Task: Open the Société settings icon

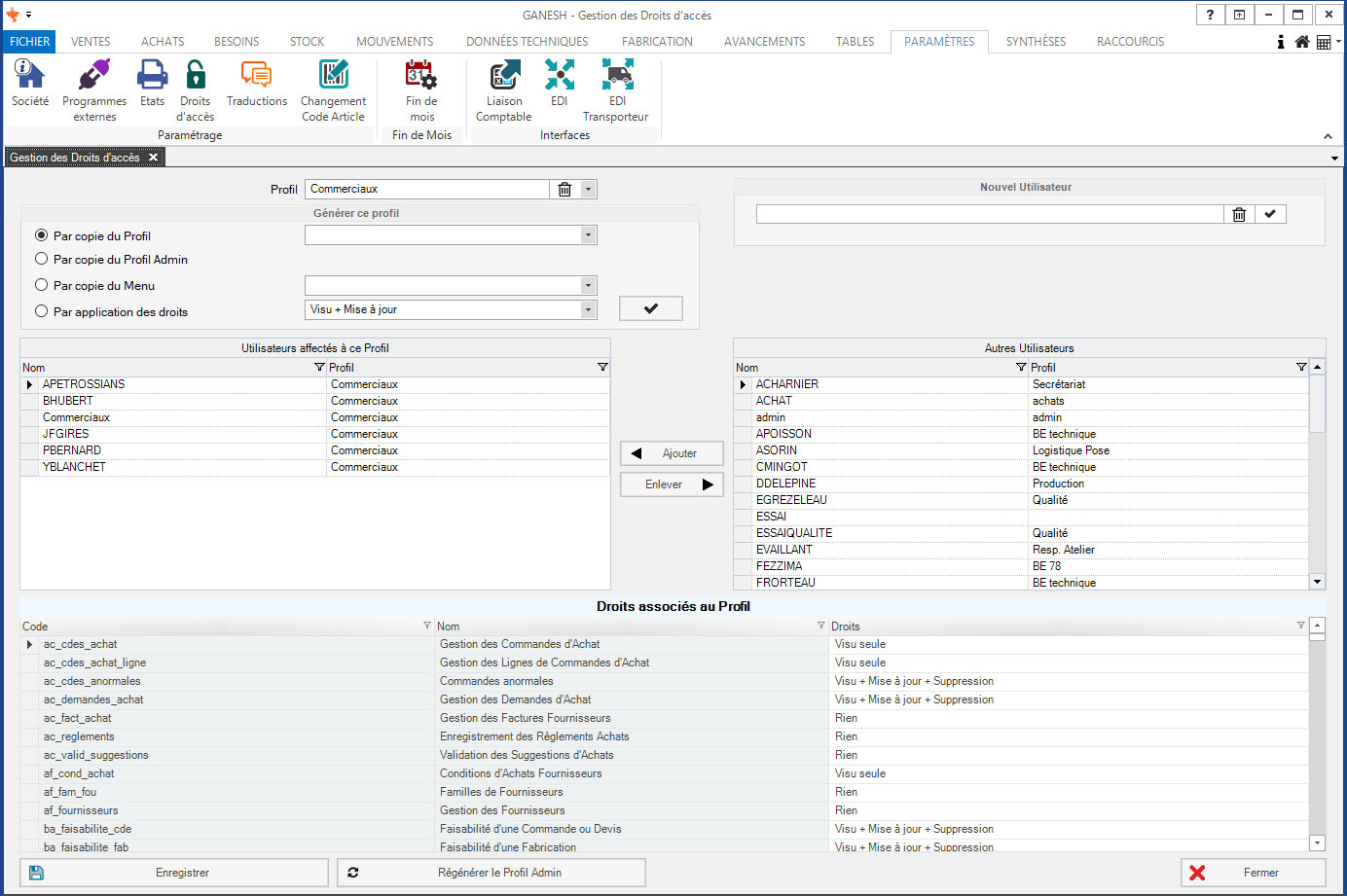Action: [29, 76]
